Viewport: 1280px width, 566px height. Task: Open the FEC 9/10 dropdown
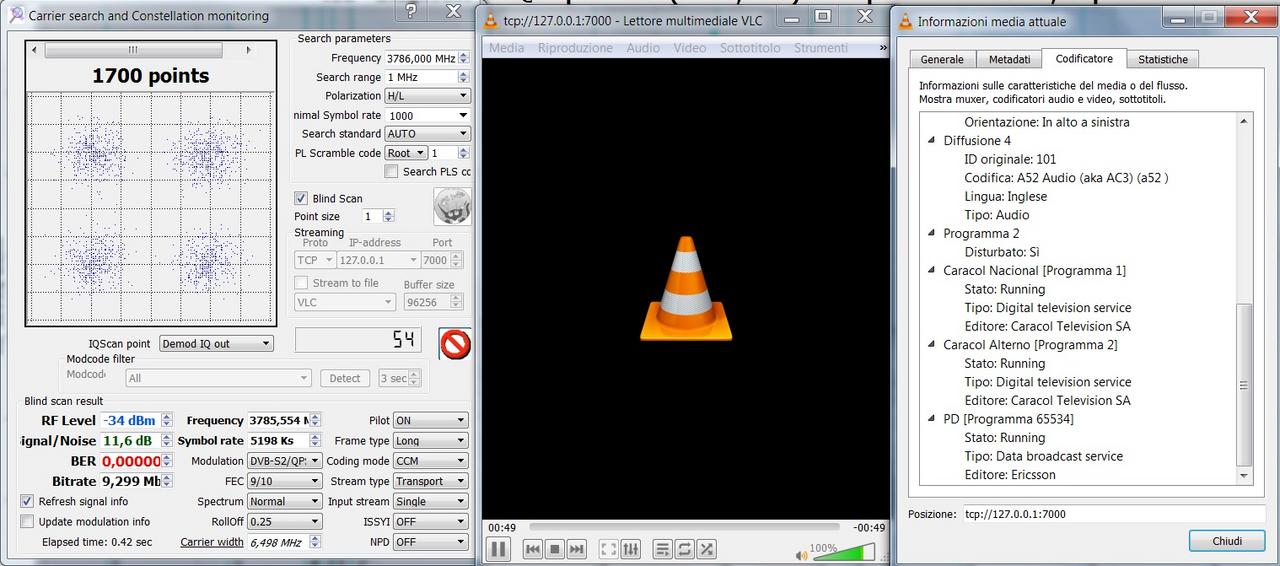point(285,481)
